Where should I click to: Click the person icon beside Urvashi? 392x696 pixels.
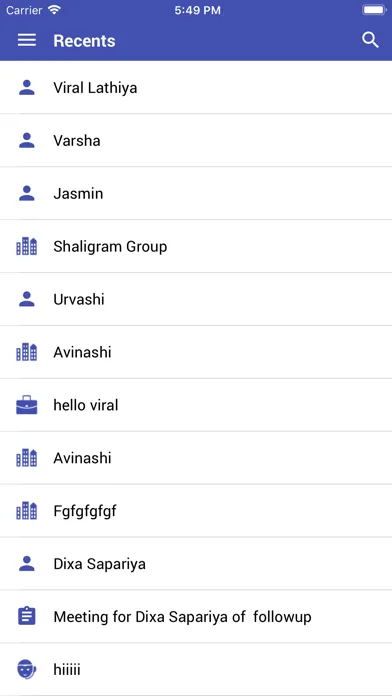(x=27, y=299)
